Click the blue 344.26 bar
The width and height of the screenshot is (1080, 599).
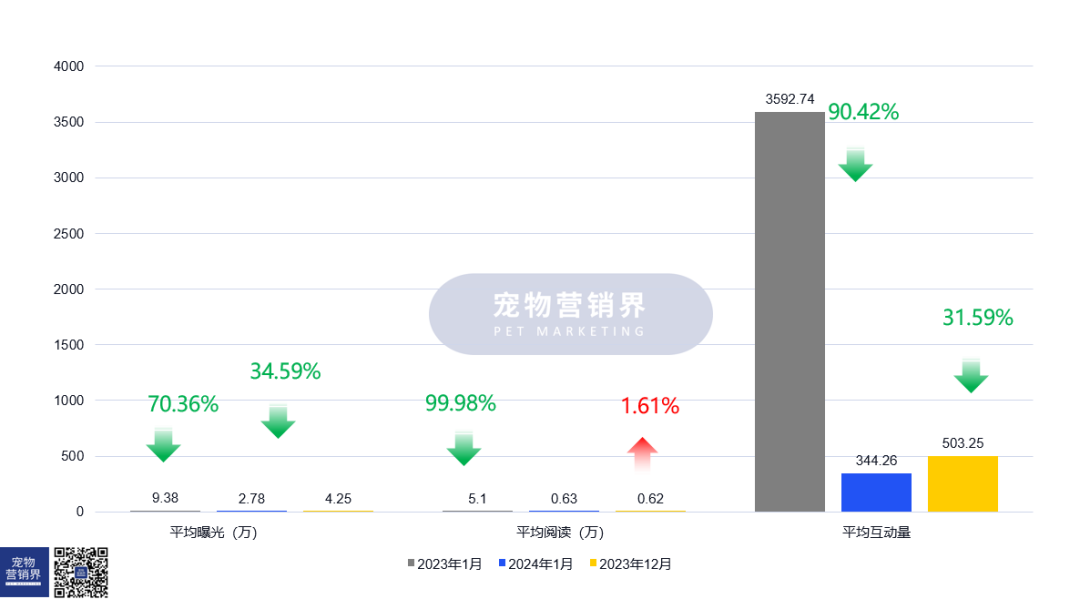876,492
